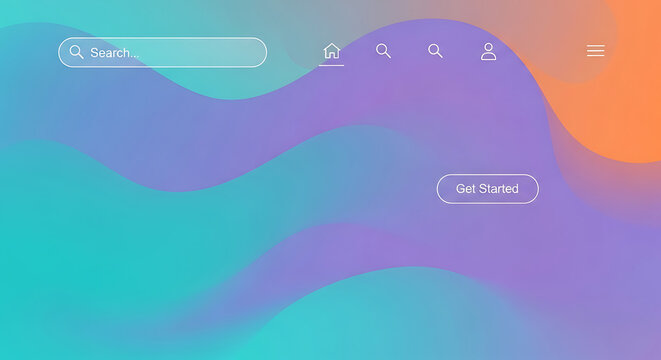
Task: Open the user profile icon
Action: 489,51
